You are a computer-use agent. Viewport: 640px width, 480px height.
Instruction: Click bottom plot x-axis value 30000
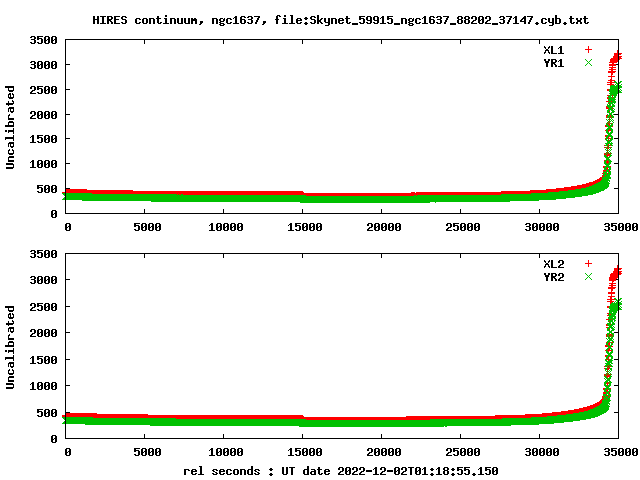click(x=542, y=452)
